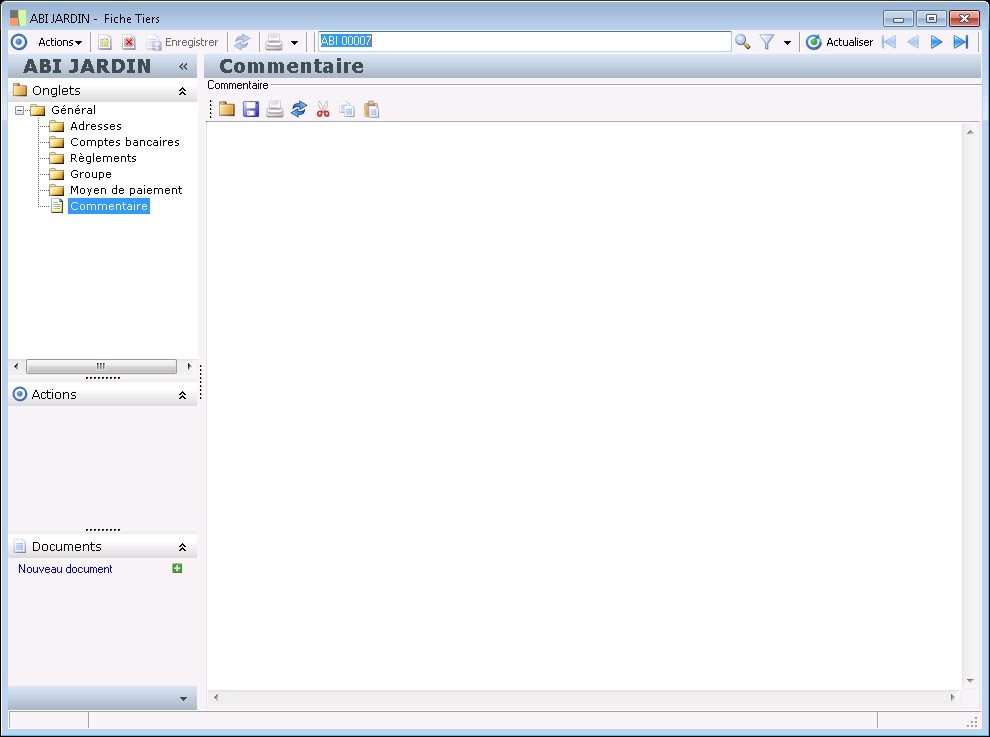Click the copy icon in comment toolbar
Viewport: 990px width, 737px height.
pos(347,109)
